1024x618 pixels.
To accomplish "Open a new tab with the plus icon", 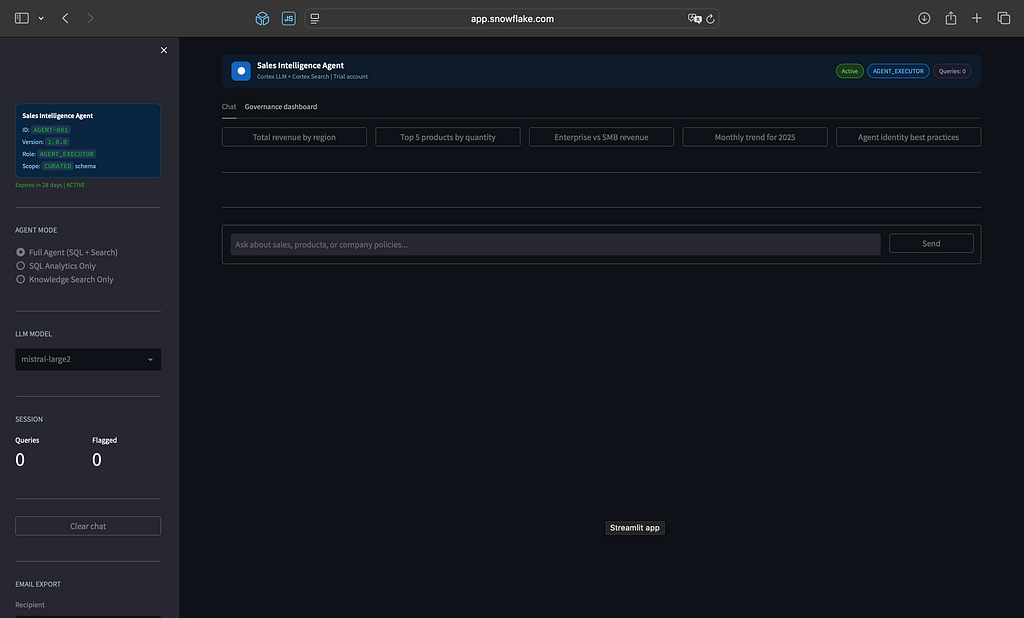I will 977,18.
